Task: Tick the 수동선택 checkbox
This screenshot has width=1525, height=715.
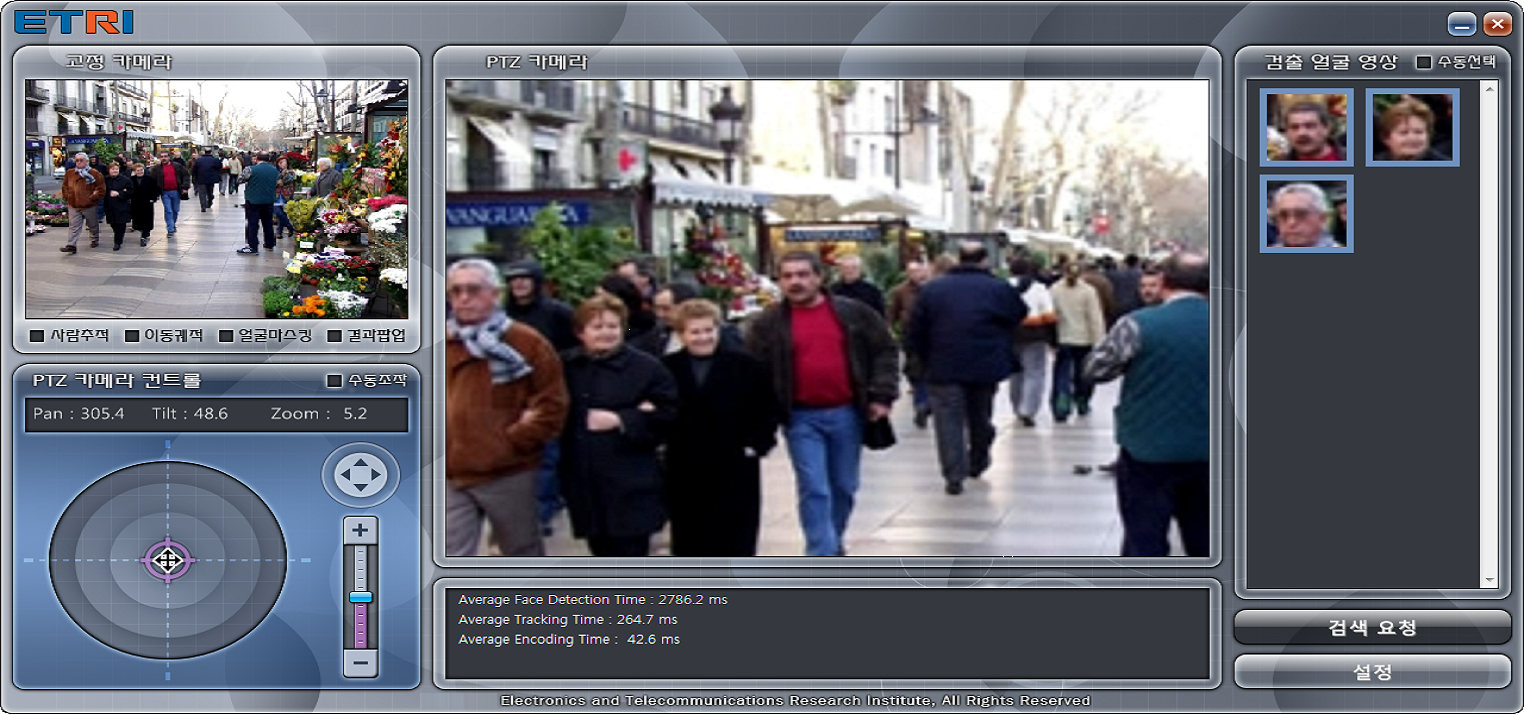Action: (1424, 62)
